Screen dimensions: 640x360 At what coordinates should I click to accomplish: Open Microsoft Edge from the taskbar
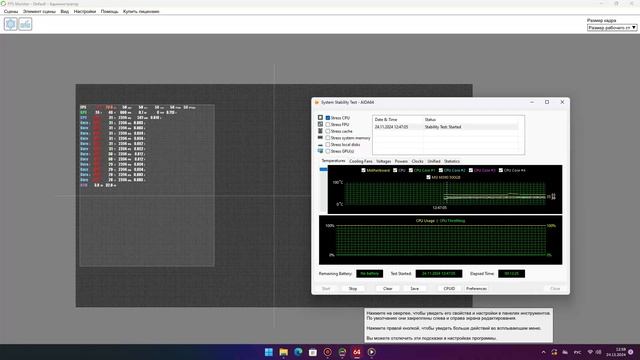pyautogui.click(x=298, y=352)
